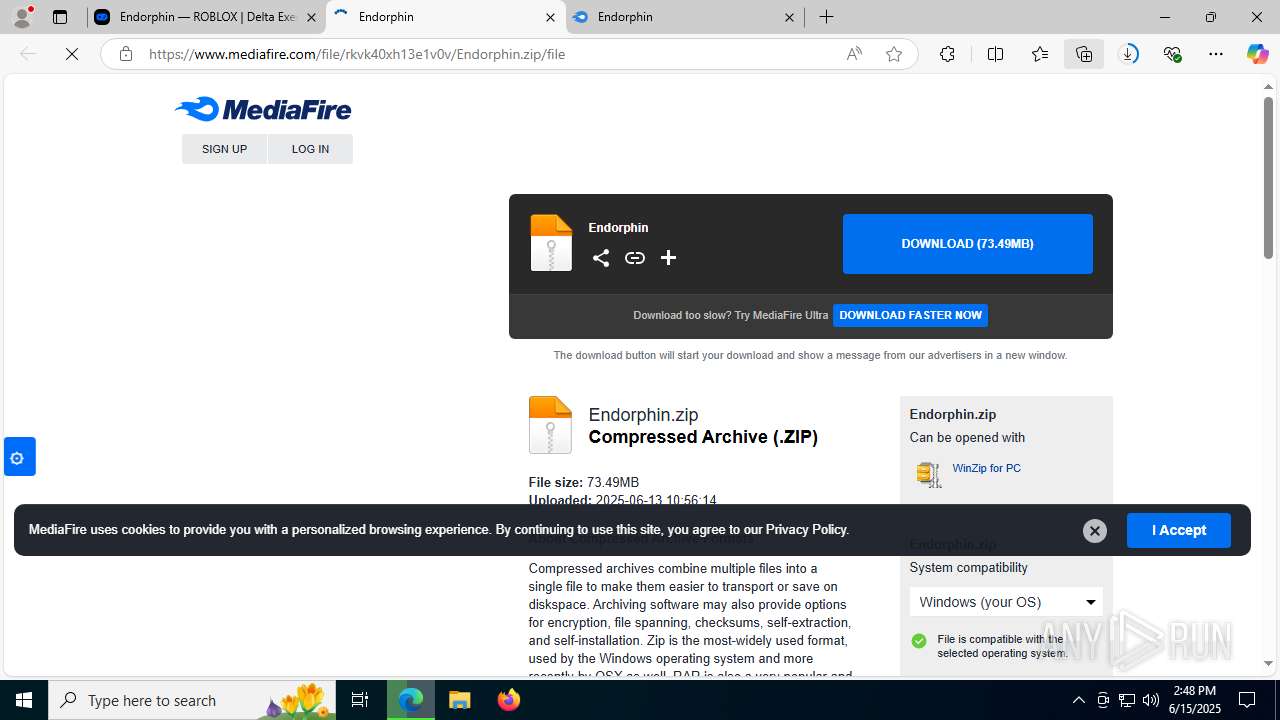Accept cookies with I Accept
Image resolution: width=1280 pixels, height=720 pixels.
tap(1178, 530)
